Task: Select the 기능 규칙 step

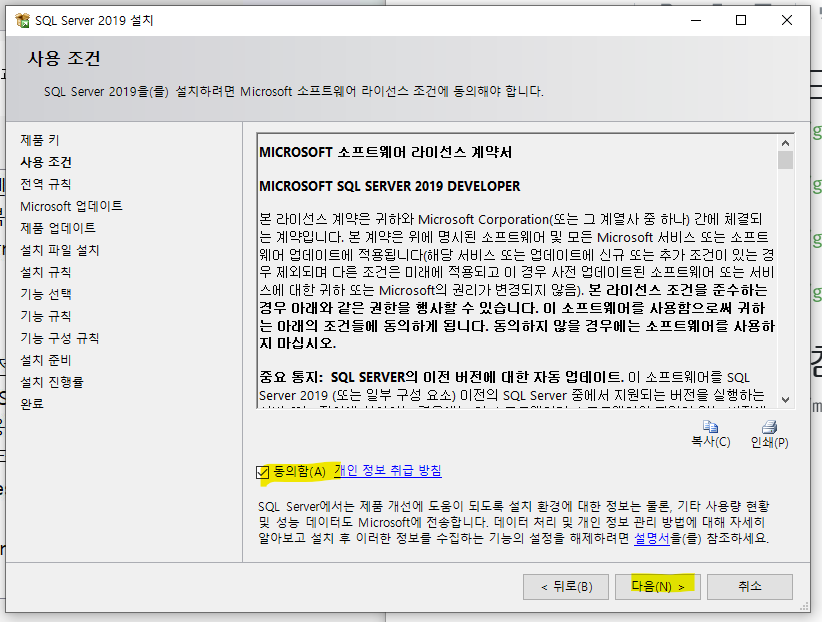Action: click(x=46, y=316)
